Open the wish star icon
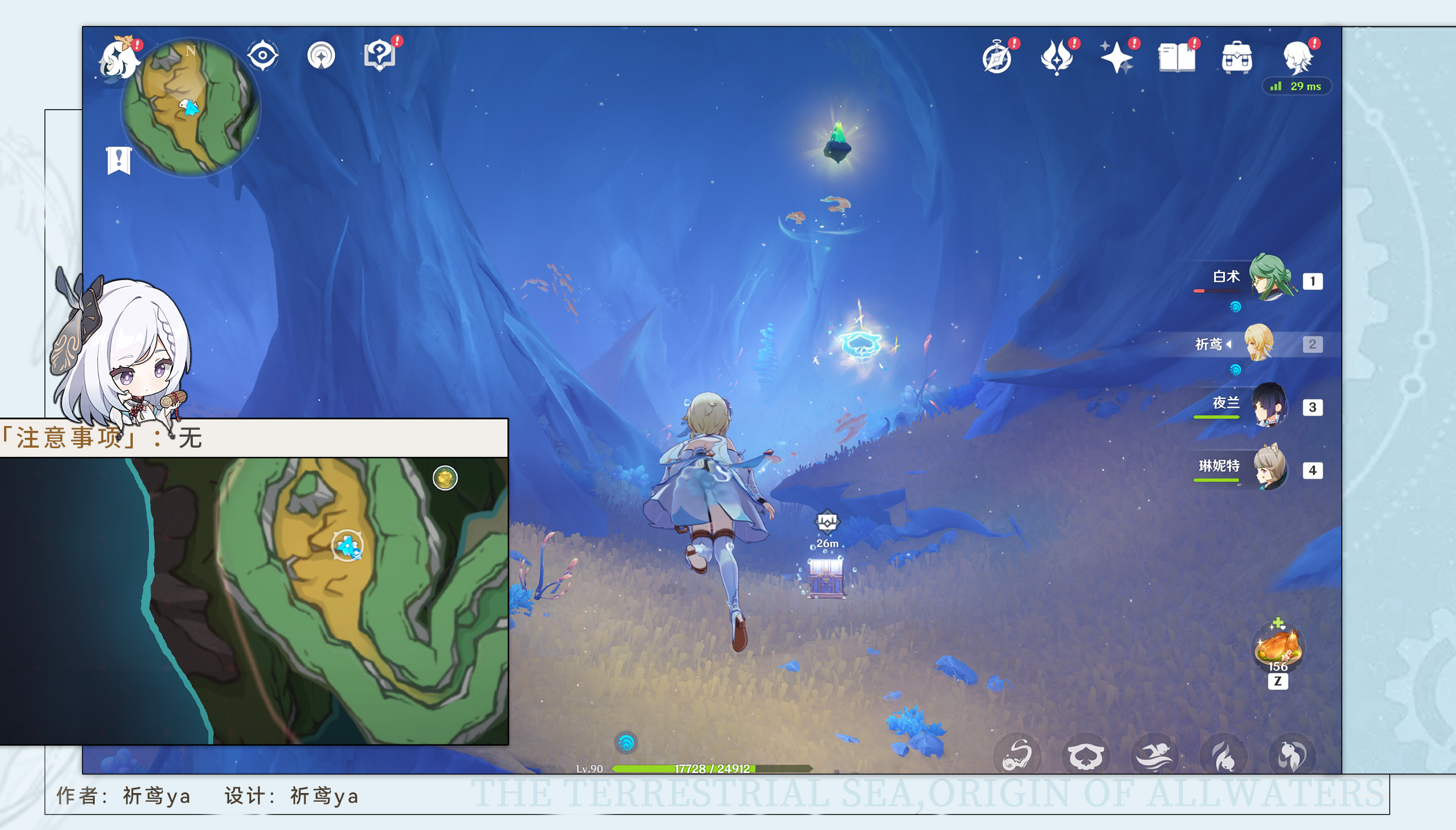The image size is (1456, 830). point(1117,57)
